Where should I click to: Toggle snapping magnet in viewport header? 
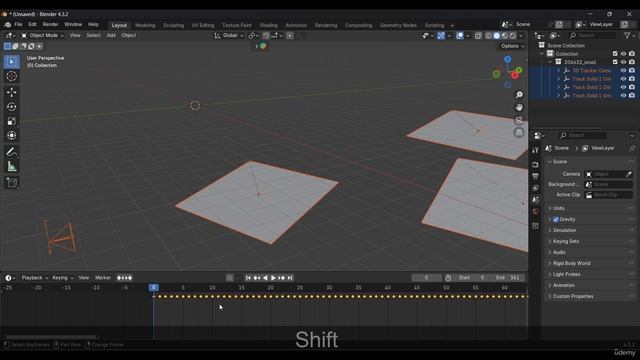point(266,36)
